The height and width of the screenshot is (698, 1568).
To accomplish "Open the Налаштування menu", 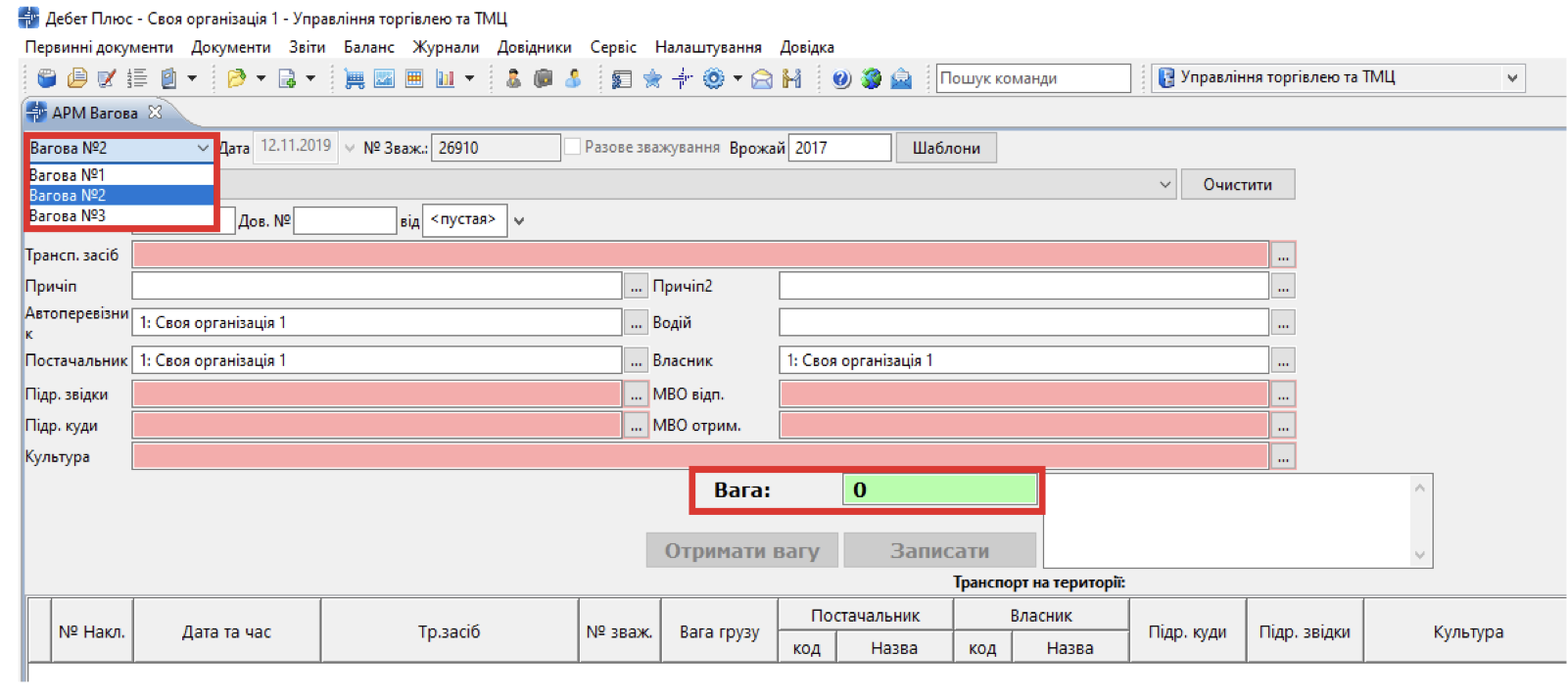I will click(x=708, y=47).
